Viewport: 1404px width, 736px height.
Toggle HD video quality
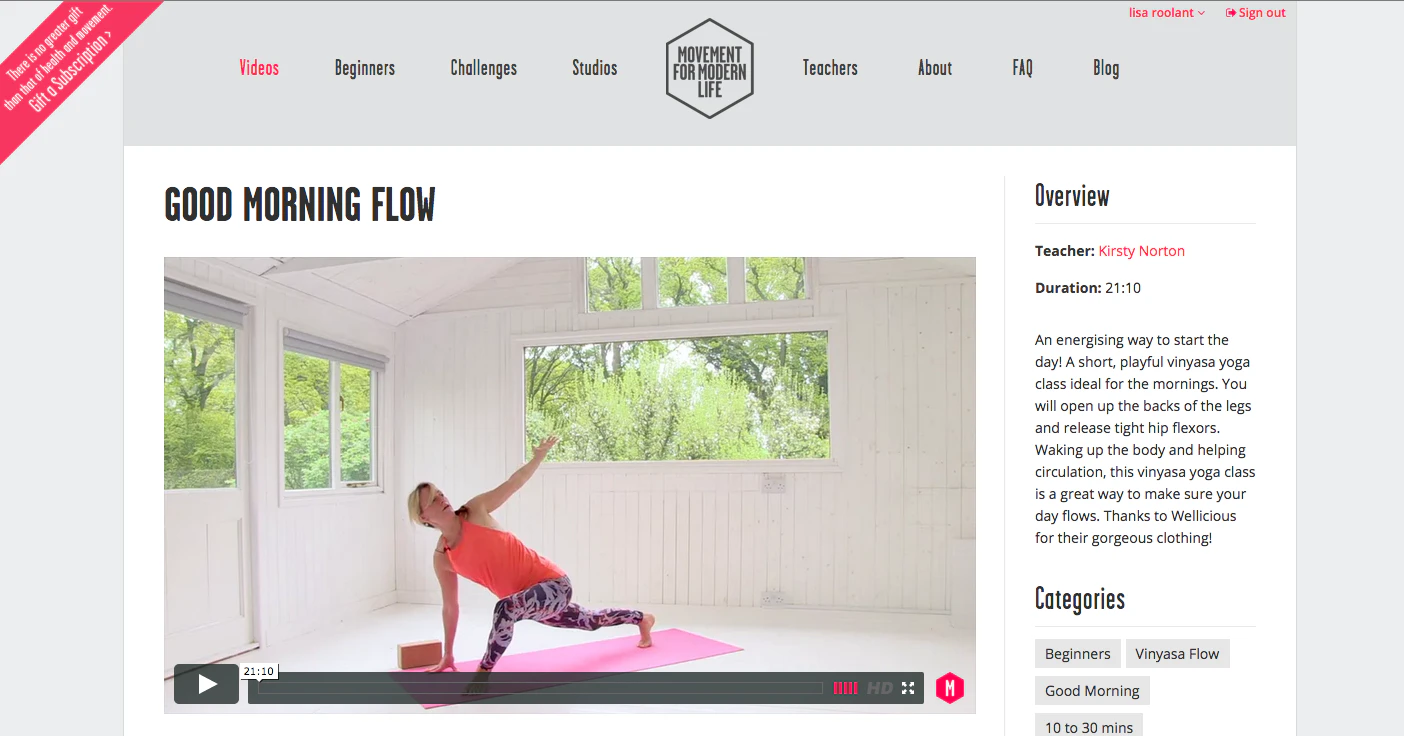pyautogui.click(x=879, y=688)
